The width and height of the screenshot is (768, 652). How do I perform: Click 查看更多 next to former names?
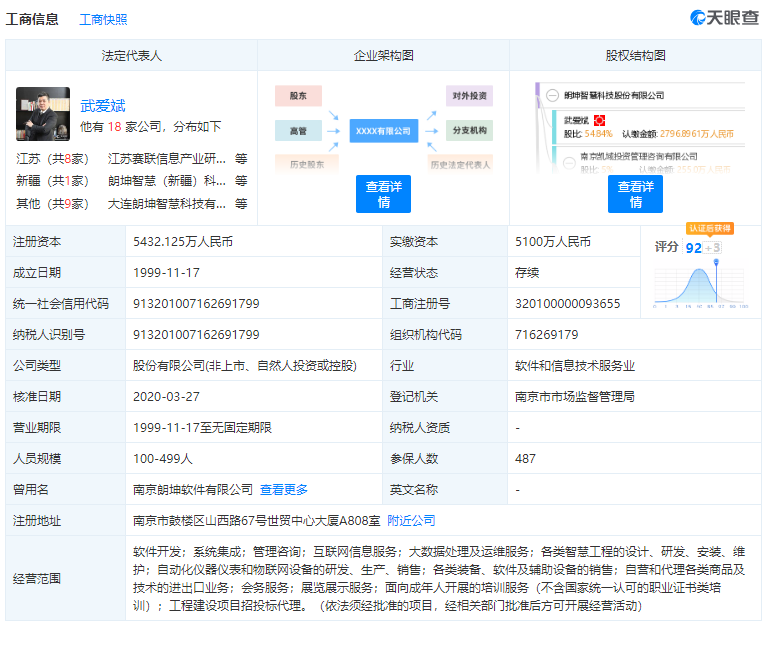284,490
